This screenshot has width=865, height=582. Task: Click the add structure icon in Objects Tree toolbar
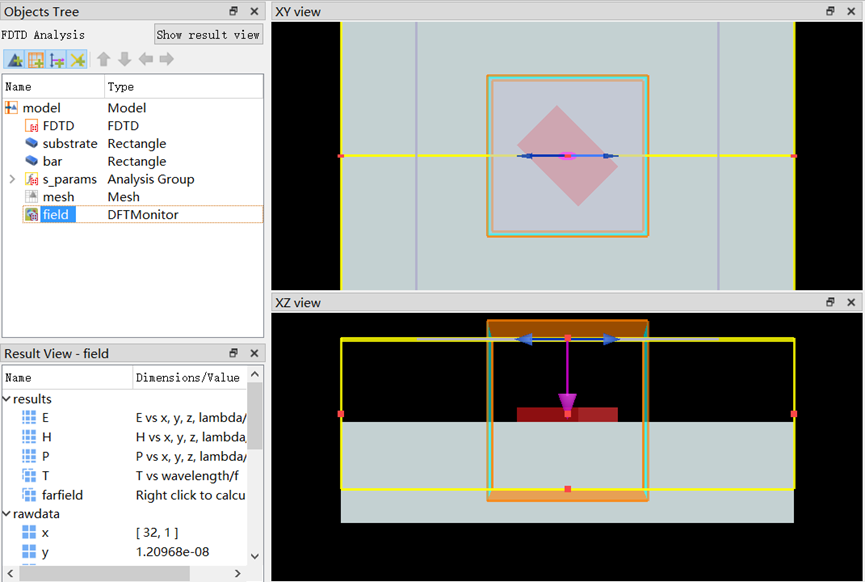click(14, 59)
